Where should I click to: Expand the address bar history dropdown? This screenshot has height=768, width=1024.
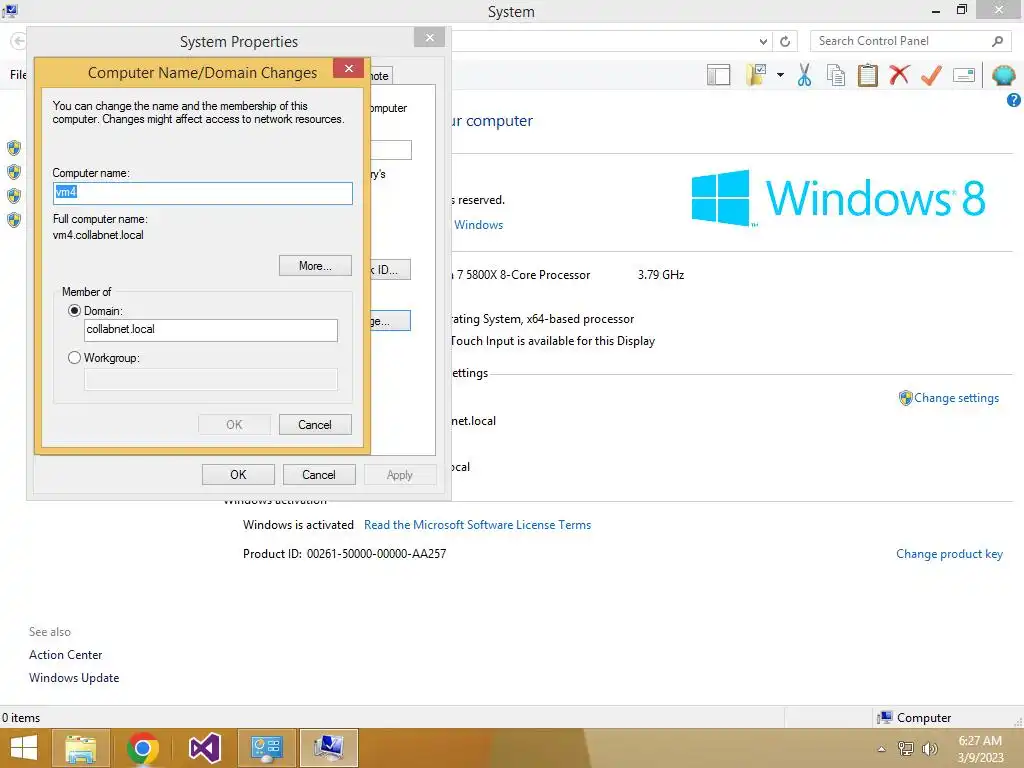(x=763, y=41)
